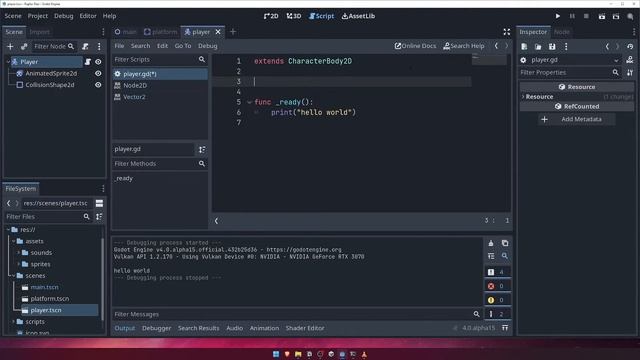Image resolution: width=640 pixels, height=360 pixels.
Task: Go to previous edited document arrow
Action: 496,46
